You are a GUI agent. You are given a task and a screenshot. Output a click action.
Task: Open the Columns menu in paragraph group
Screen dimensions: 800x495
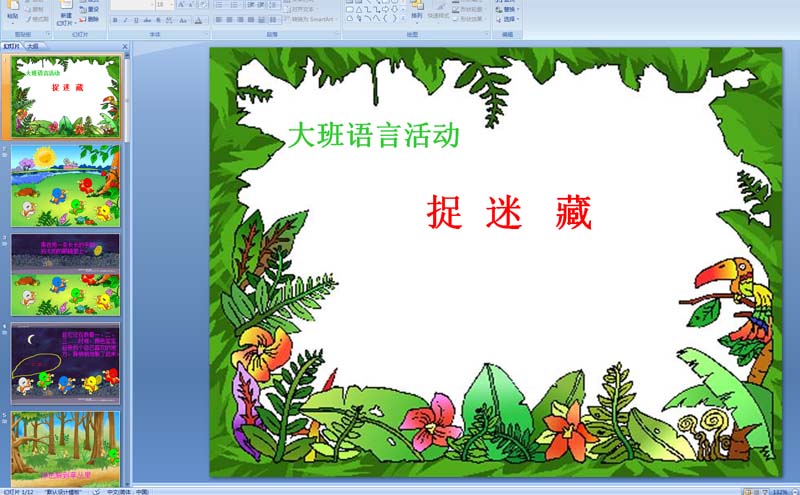(x=274, y=20)
